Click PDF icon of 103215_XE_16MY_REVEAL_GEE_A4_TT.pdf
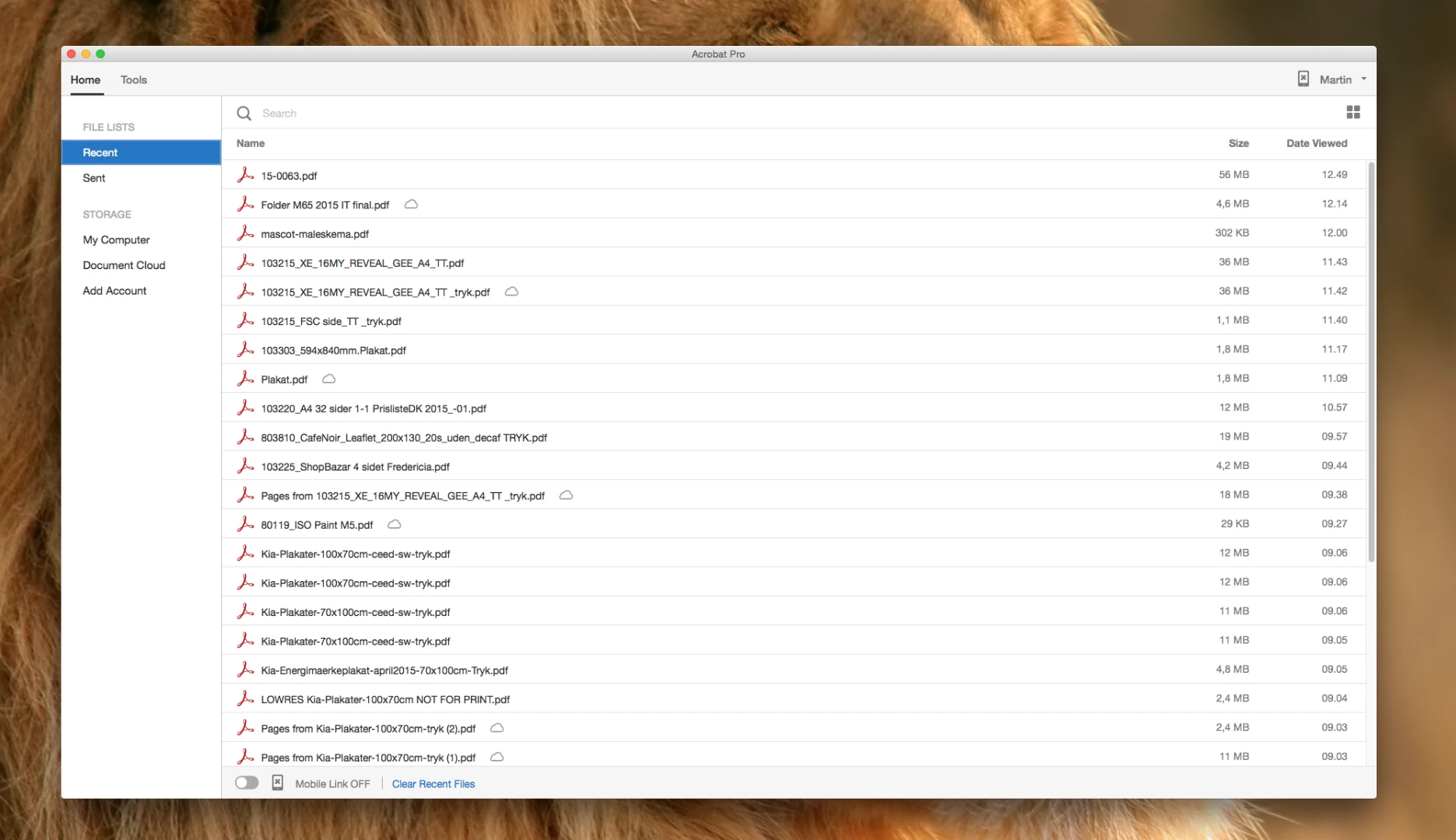This screenshot has width=1456, height=840. tap(245, 262)
